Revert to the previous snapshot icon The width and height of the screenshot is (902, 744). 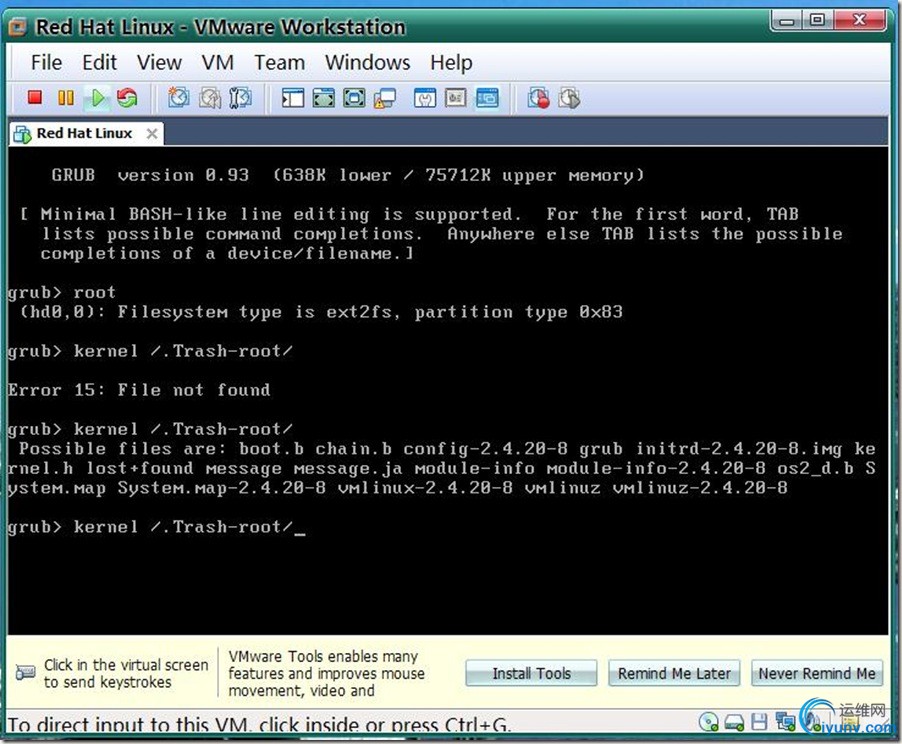209,98
